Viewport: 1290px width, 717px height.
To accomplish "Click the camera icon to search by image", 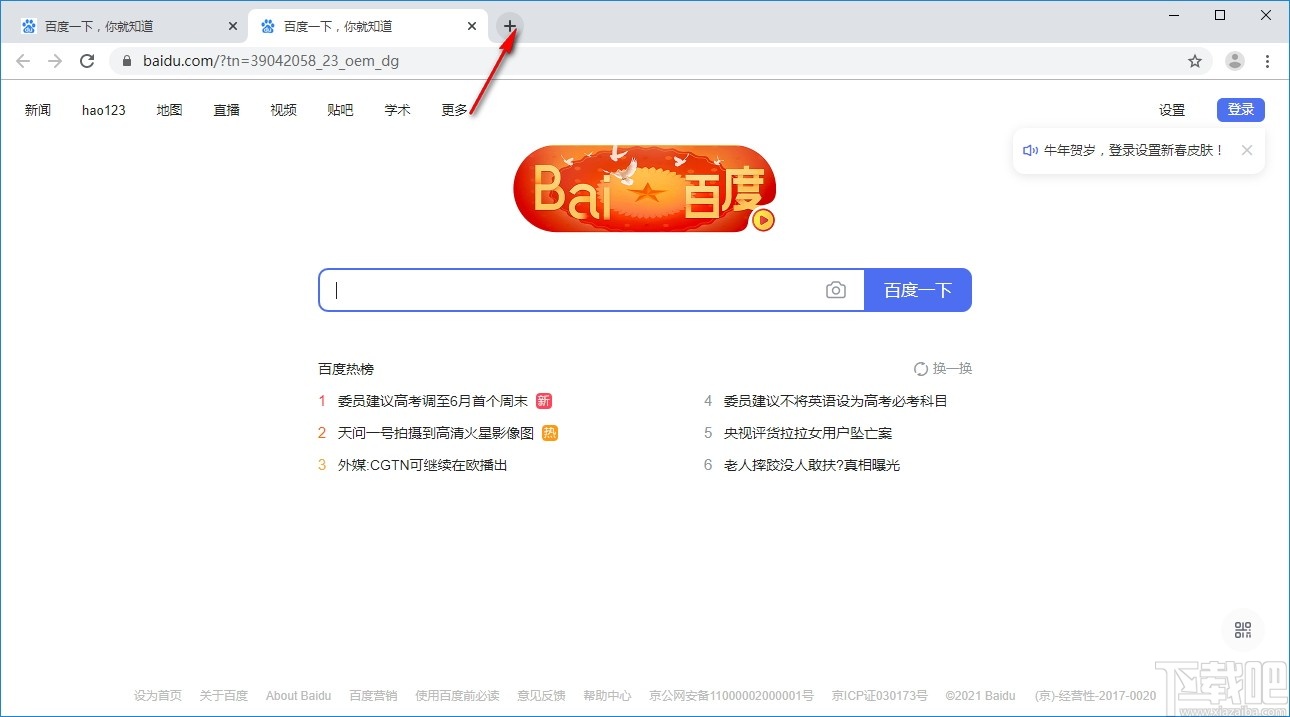I will pos(836,290).
